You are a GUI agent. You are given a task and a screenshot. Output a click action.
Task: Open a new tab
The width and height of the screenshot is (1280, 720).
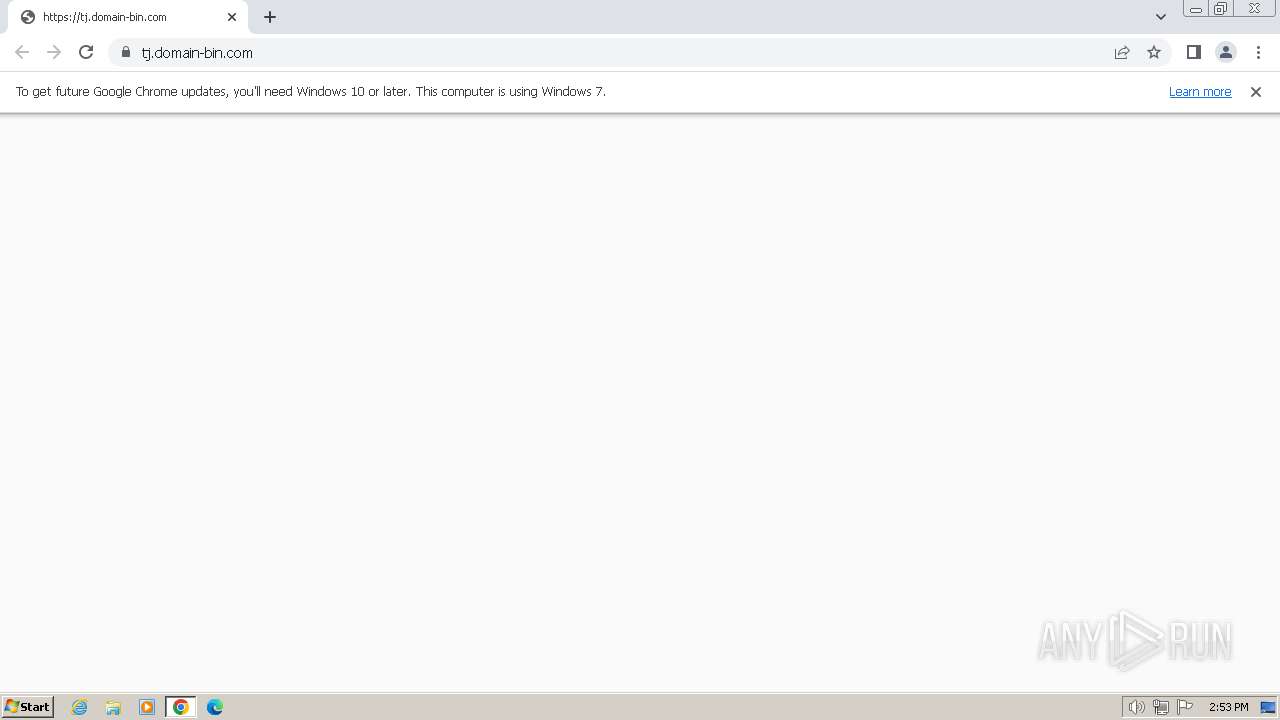pyautogui.click(x=270, y=17)
